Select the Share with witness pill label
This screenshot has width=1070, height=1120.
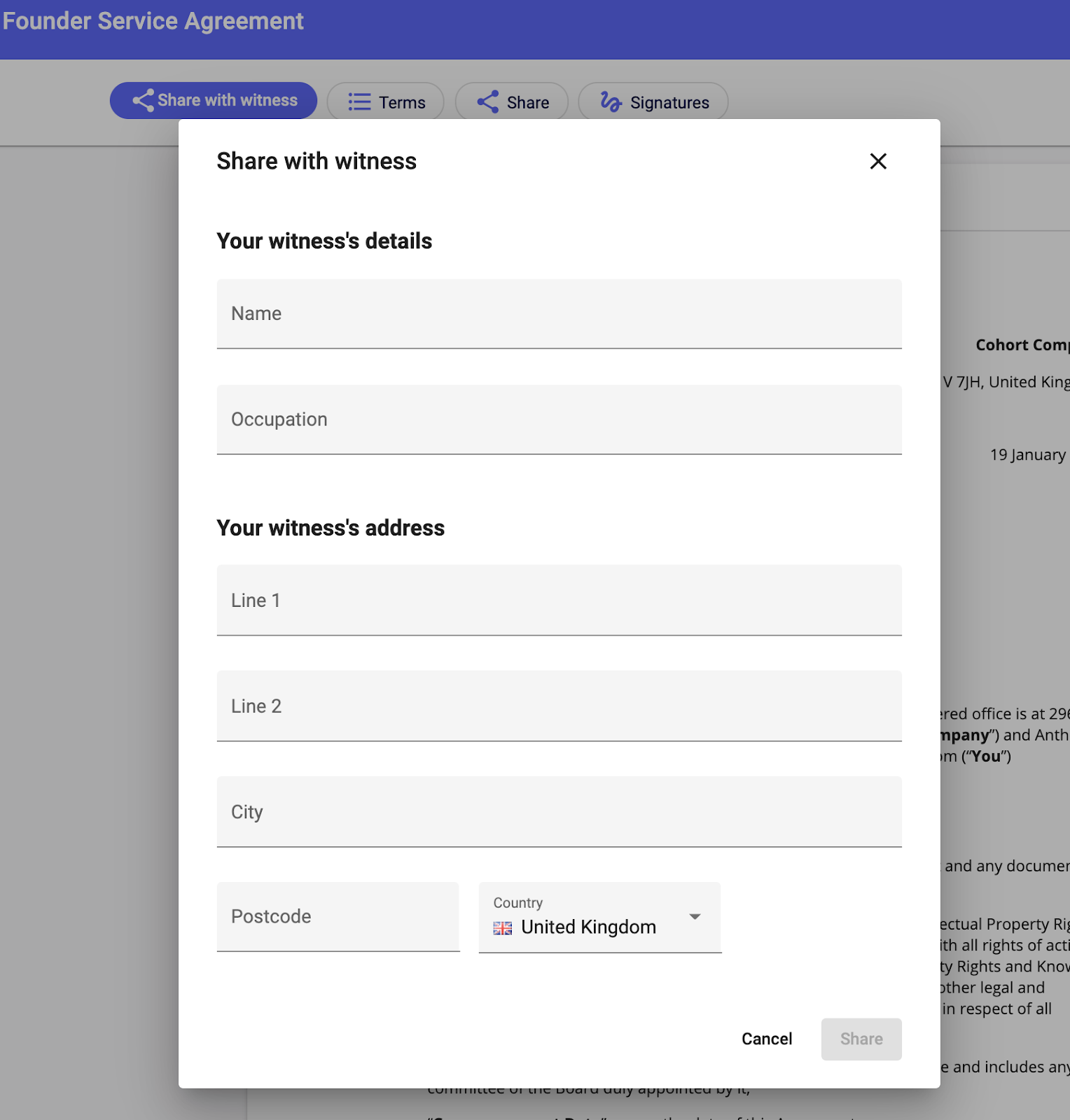click(228, 101)
